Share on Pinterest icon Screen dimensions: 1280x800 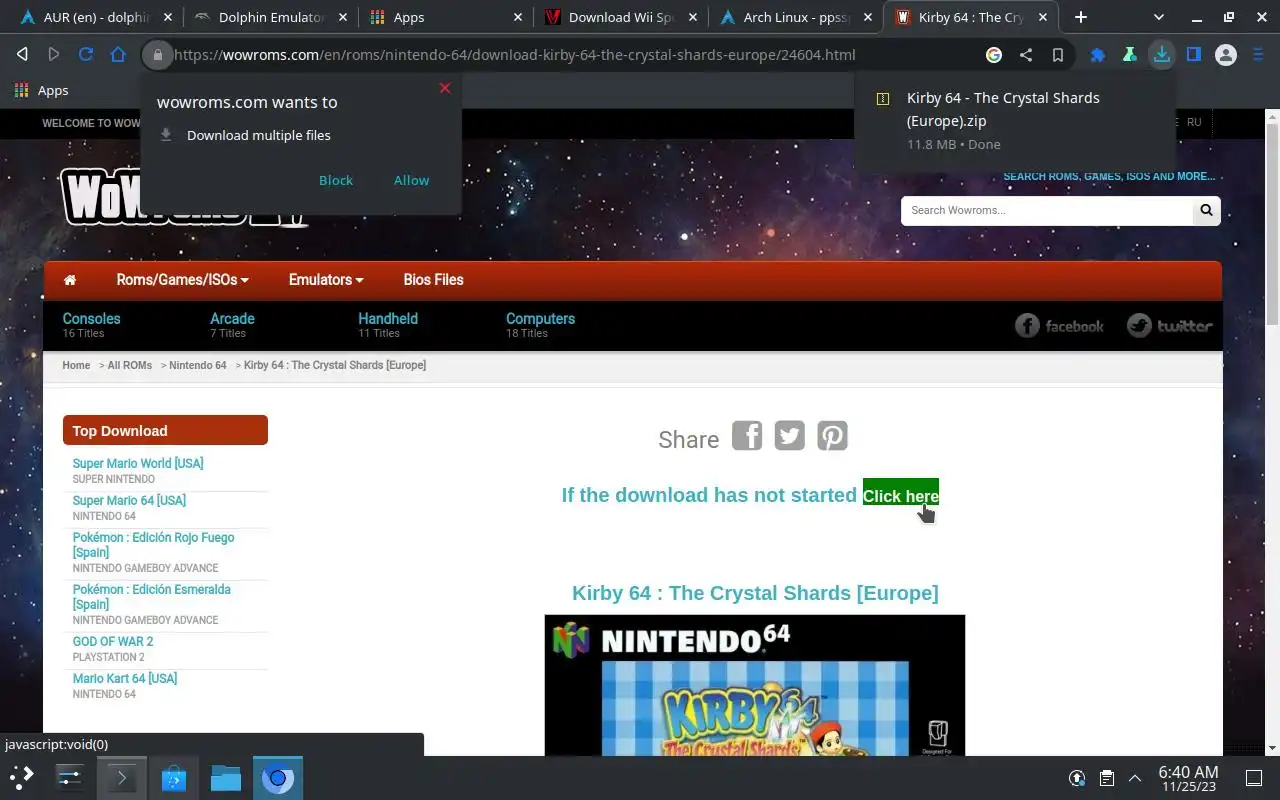tap(832, 436)
